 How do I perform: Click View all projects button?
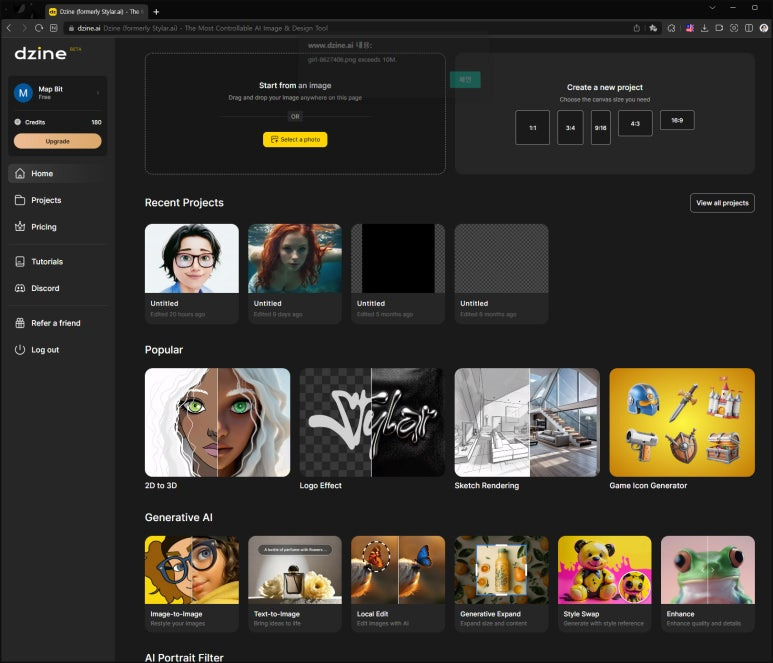point(722,203)
